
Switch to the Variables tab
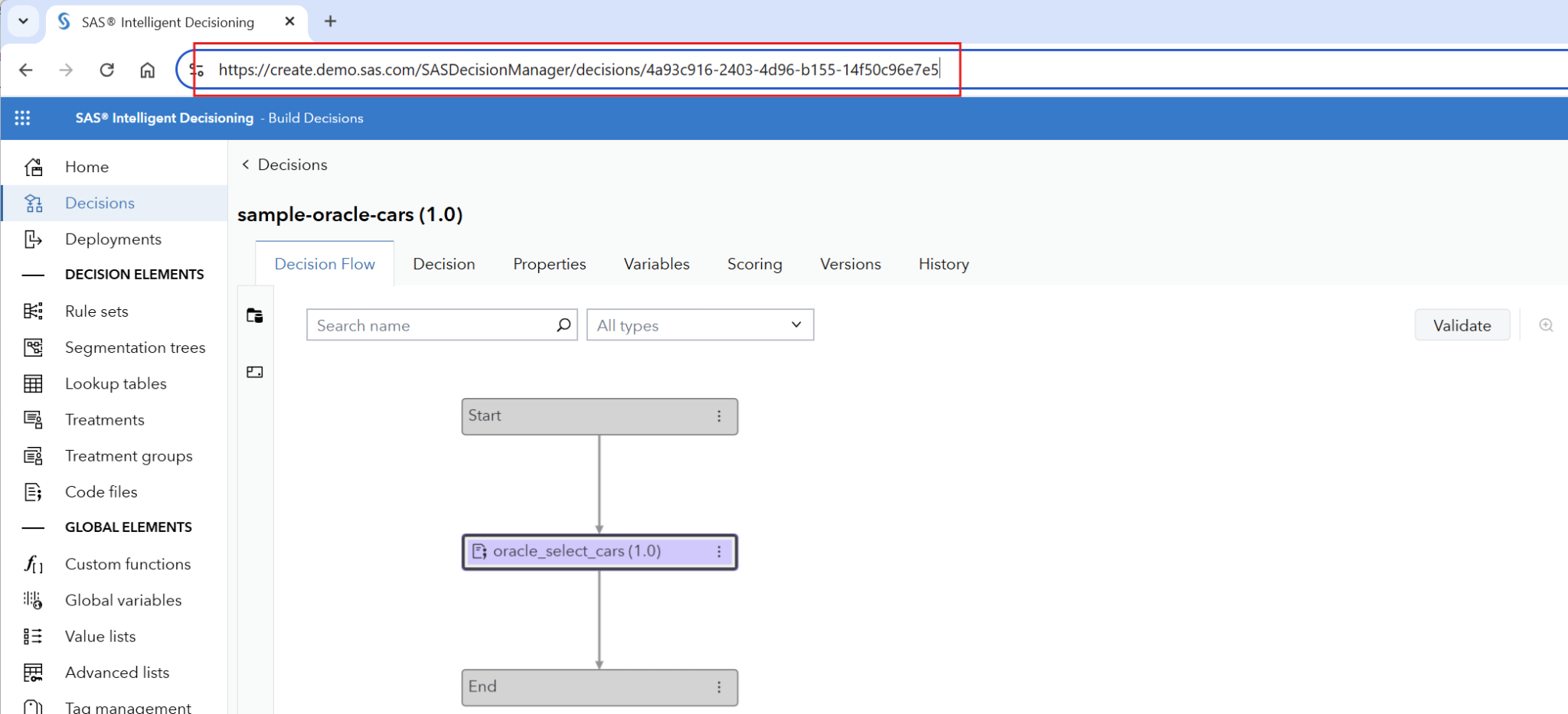pyautogui.click(x=656, y=264)
